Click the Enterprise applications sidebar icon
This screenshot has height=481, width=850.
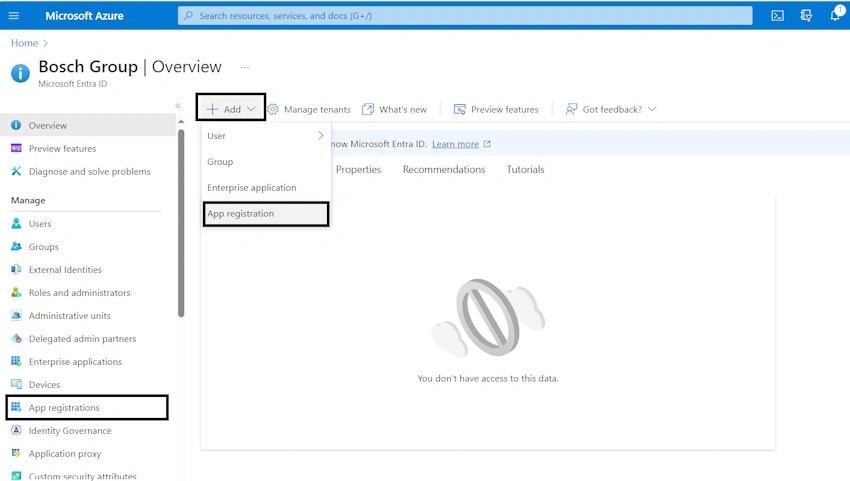16,361
